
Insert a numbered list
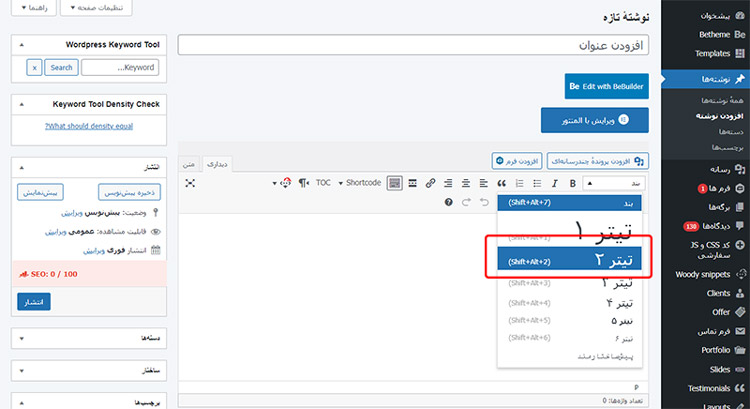[x=519, y=183]
